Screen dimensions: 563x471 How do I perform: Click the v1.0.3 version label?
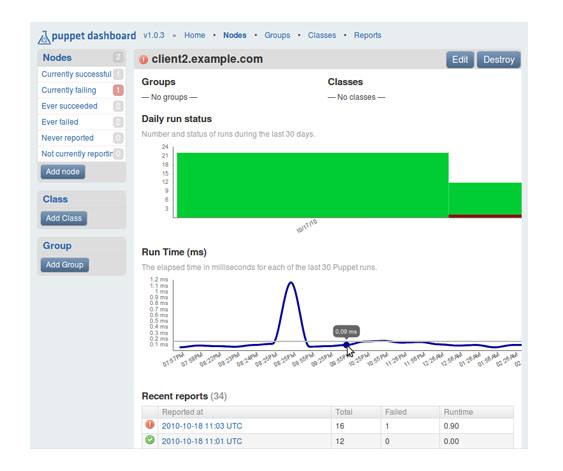click(154, 35)
